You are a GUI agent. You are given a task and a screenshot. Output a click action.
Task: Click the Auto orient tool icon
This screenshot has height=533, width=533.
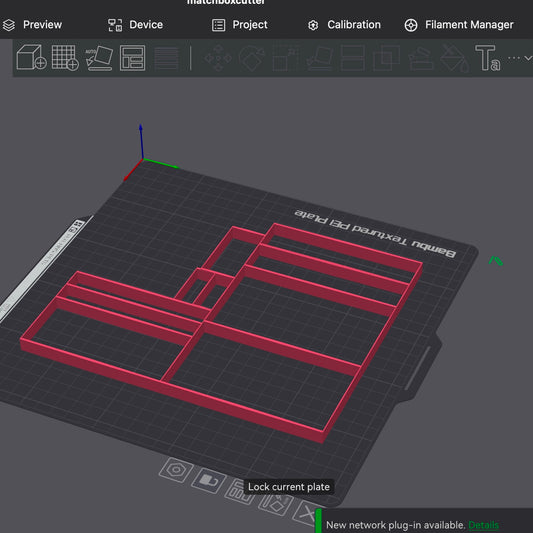tap(99, 58)
